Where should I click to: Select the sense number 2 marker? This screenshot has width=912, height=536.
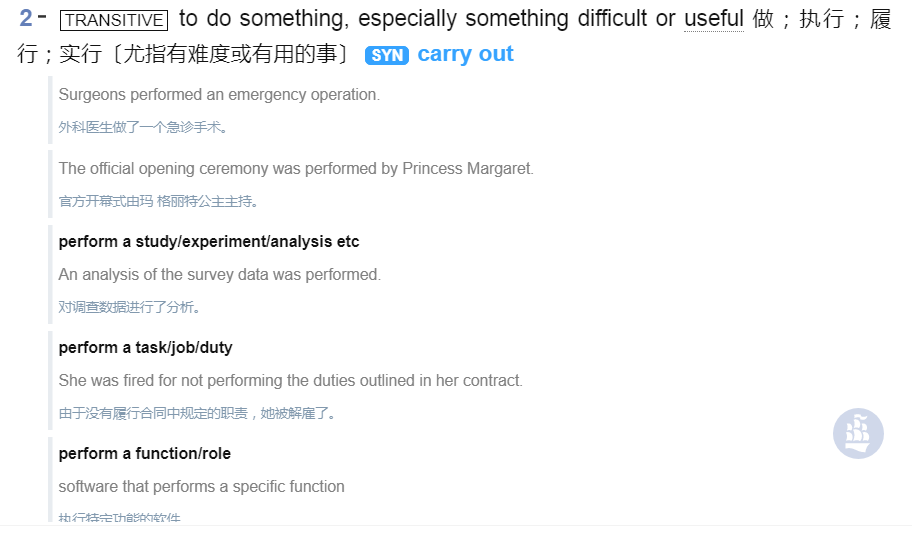(x=26, y=19)
